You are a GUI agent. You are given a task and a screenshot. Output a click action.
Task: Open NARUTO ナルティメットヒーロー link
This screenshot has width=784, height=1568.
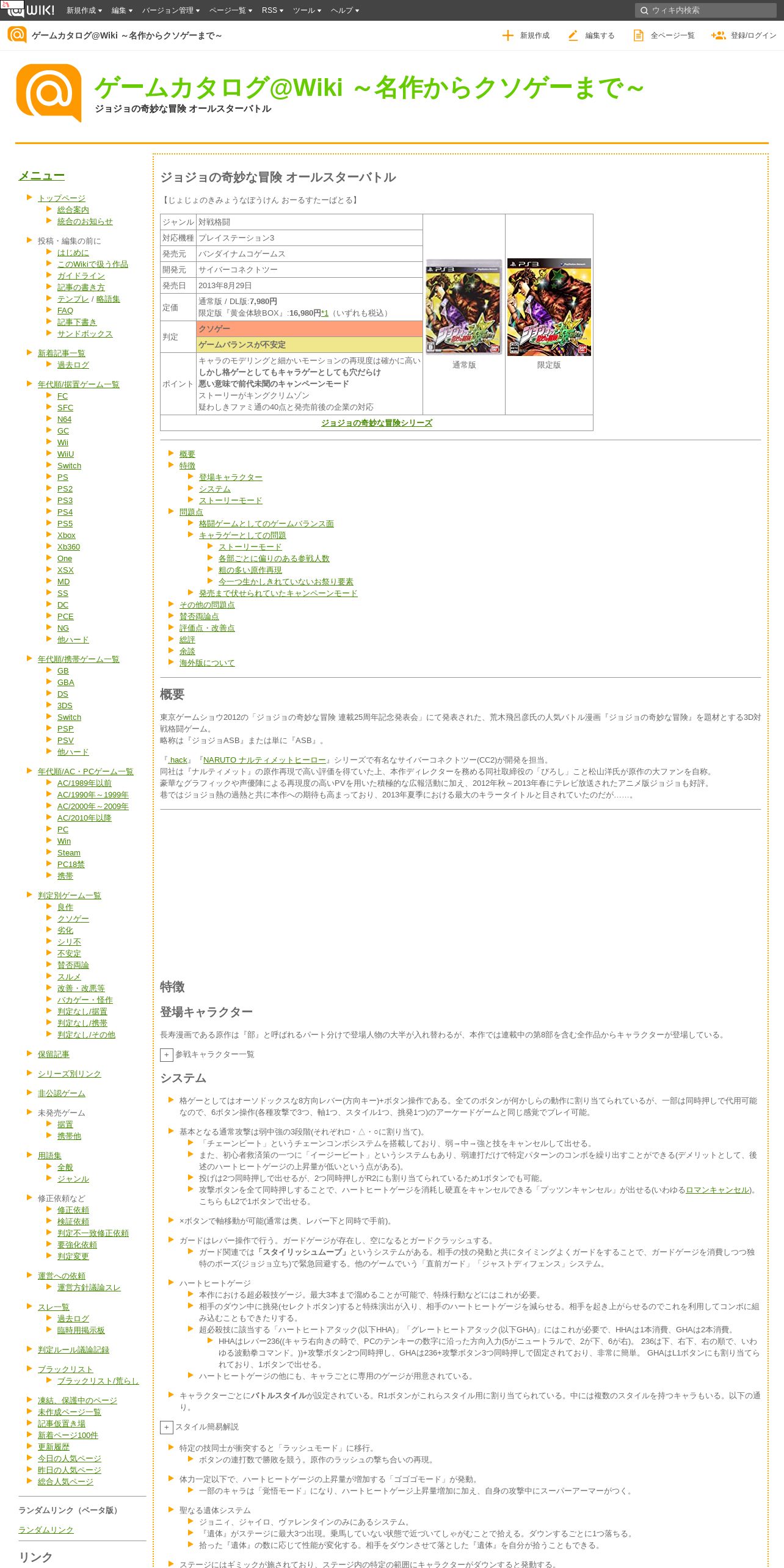264,760
